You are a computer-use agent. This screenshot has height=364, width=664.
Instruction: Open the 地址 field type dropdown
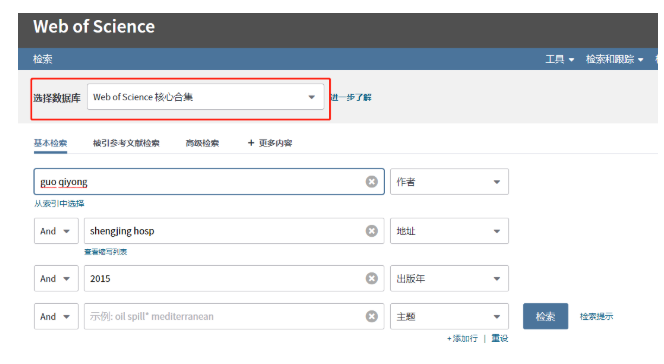pyautogui.click(x=449, y=231)
